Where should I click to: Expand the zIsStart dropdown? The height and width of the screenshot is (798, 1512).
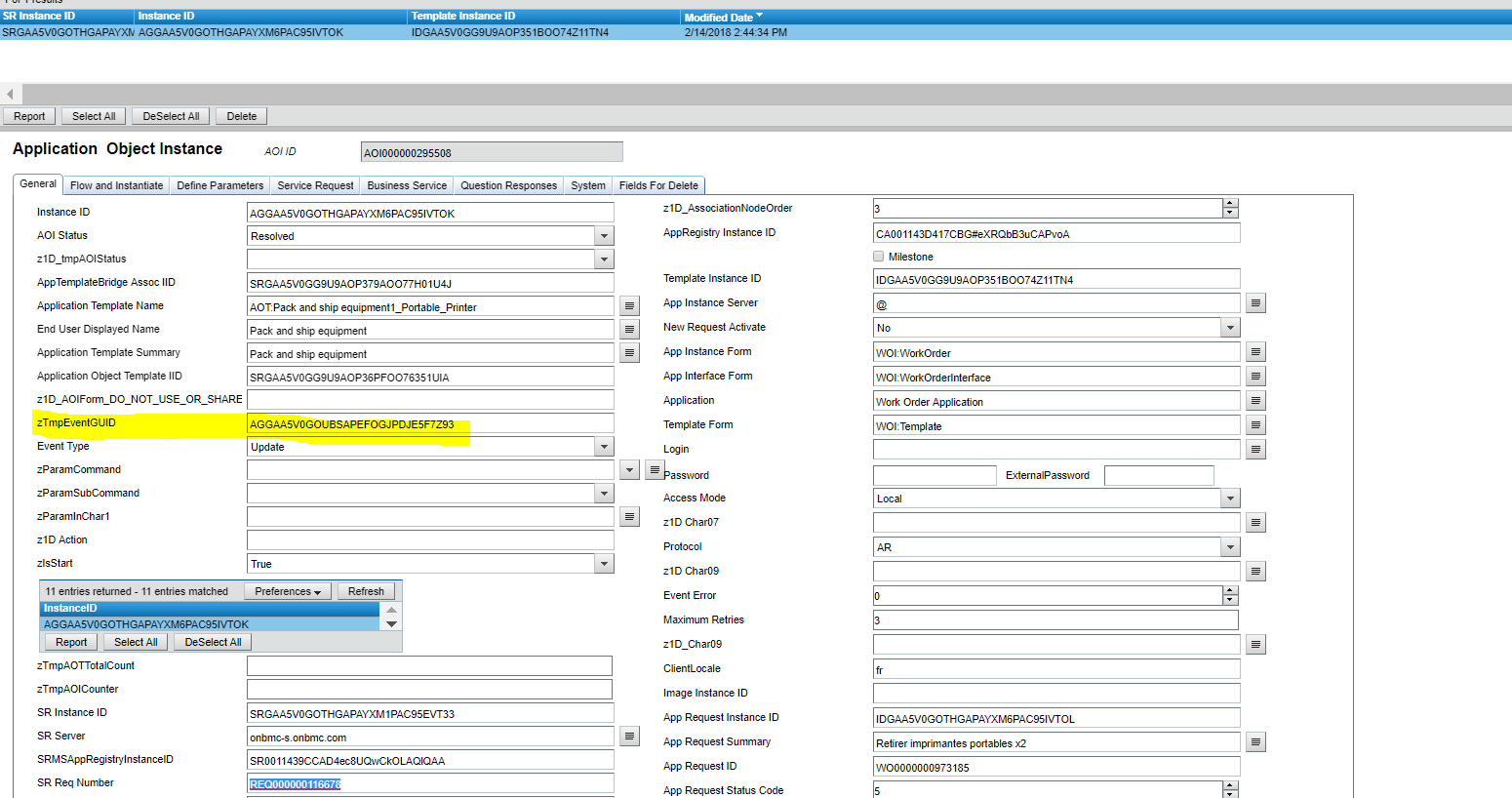coord(605,564)
